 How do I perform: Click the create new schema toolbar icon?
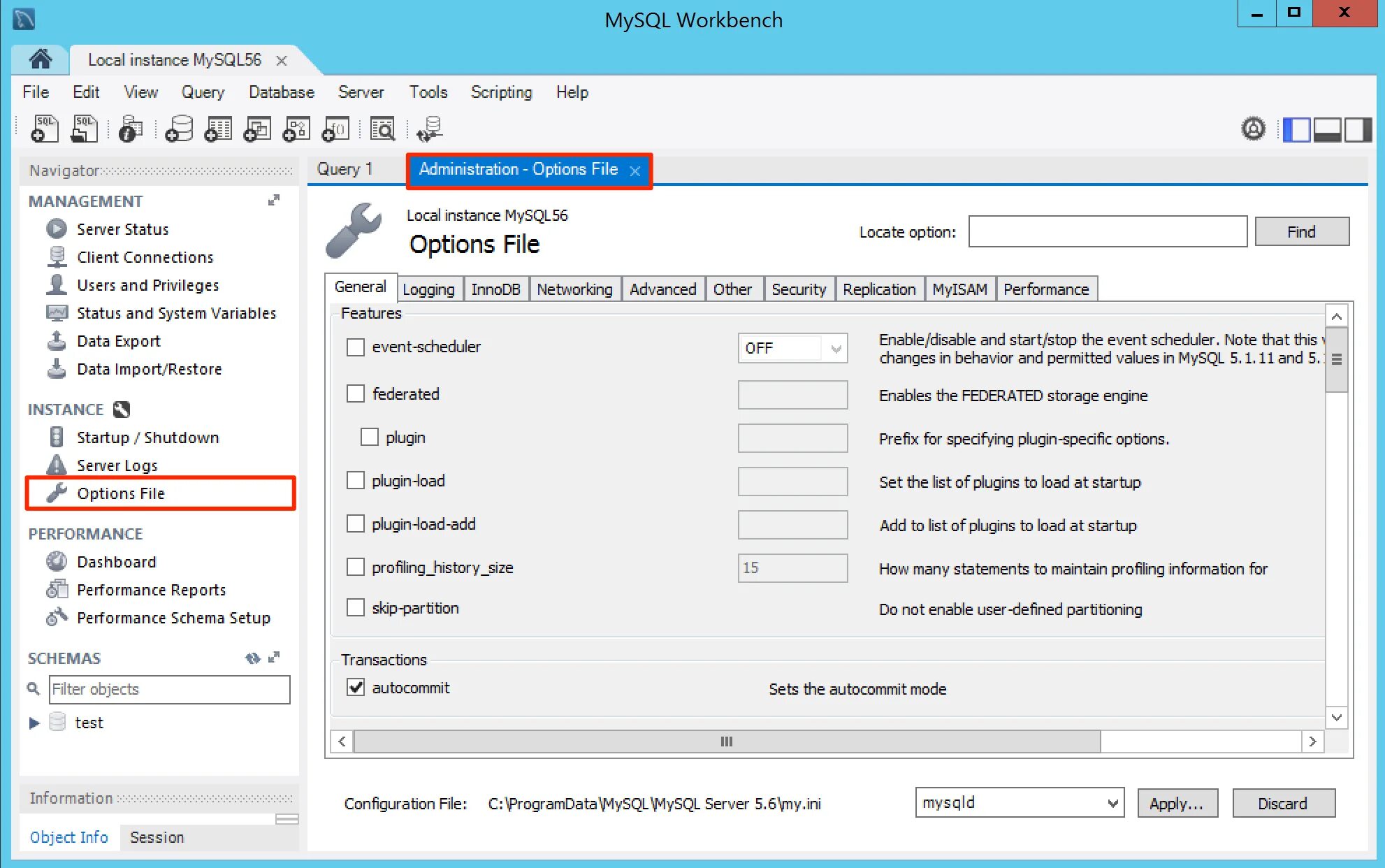[x=179, y=129]
